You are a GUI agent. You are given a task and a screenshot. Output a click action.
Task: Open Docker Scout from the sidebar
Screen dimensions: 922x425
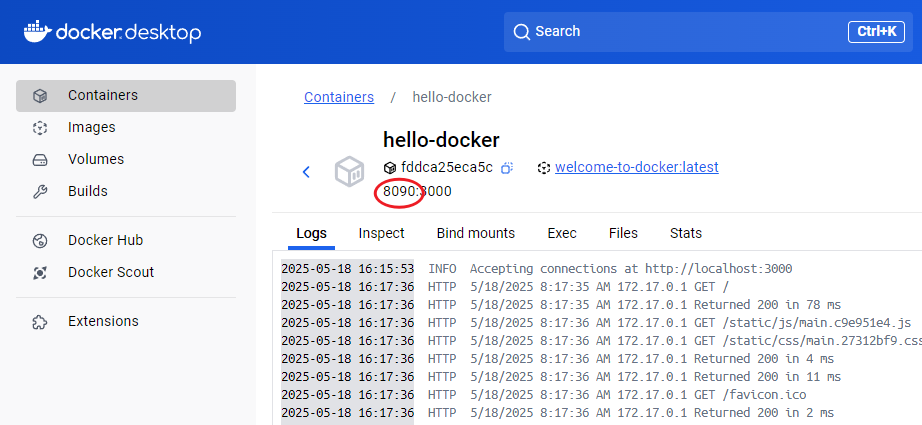tap(126, 272)
